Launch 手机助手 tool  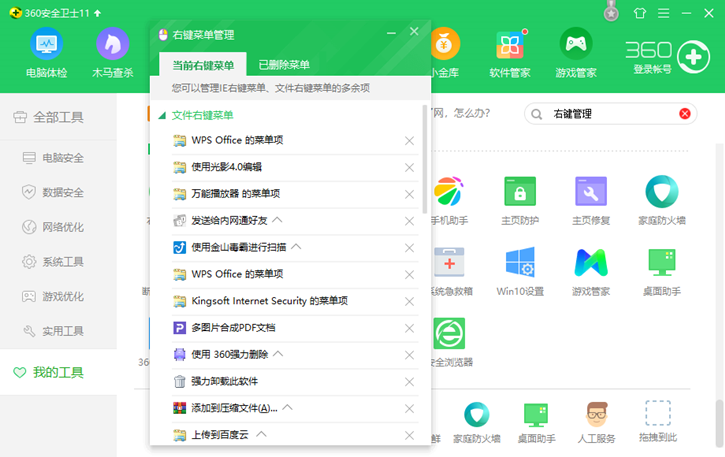tap(449, 191)
